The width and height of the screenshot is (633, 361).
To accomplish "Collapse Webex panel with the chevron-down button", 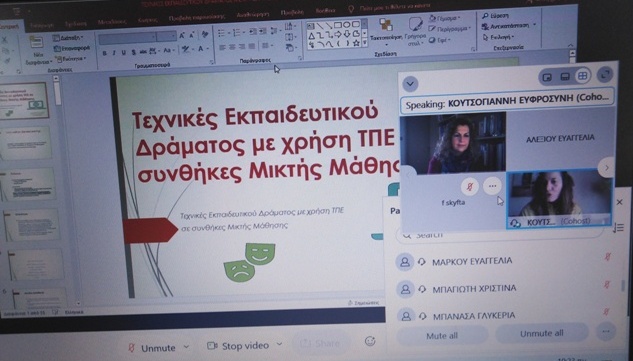I will click(x=410, y=84).
